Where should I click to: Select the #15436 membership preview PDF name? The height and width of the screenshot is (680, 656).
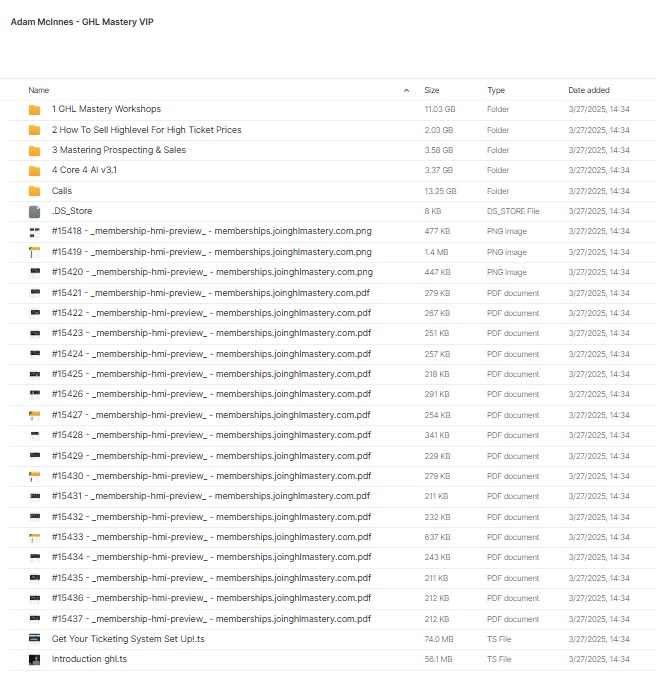212,598
